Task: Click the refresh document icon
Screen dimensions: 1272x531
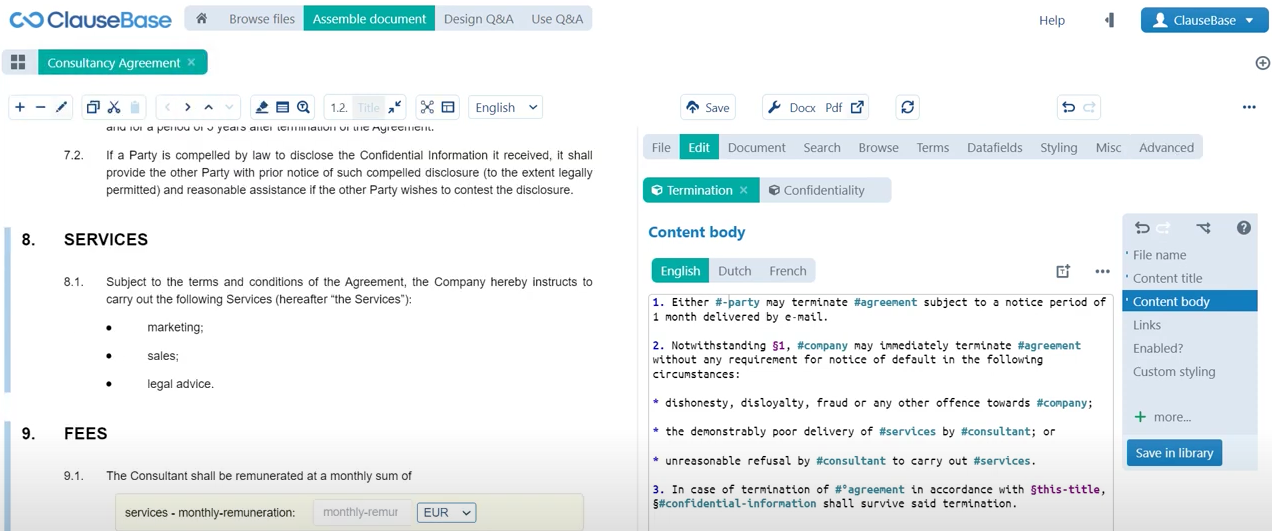Action: [907, 107]
